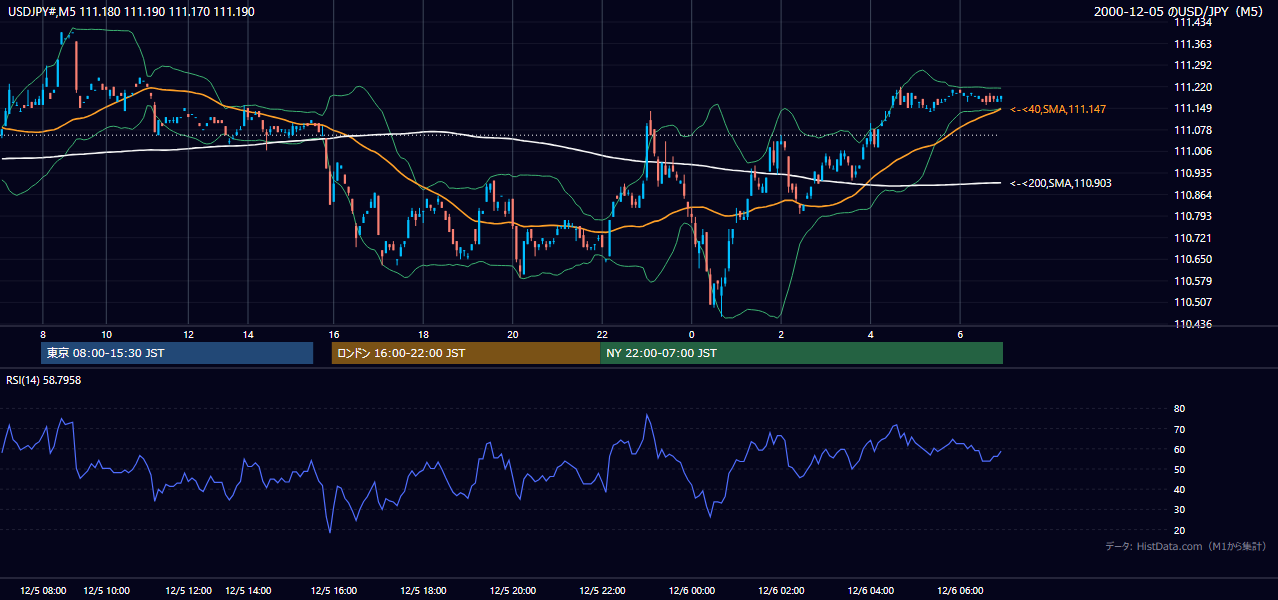The height and width of the screenshot is (600, 1278).
Task: Click price axis value 111.078
Action: 1191,130
